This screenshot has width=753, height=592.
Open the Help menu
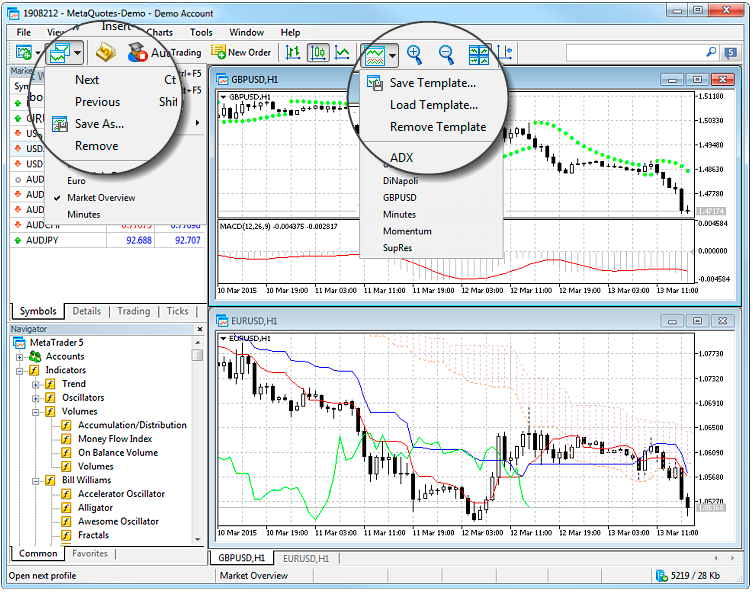tap(290, 32)
